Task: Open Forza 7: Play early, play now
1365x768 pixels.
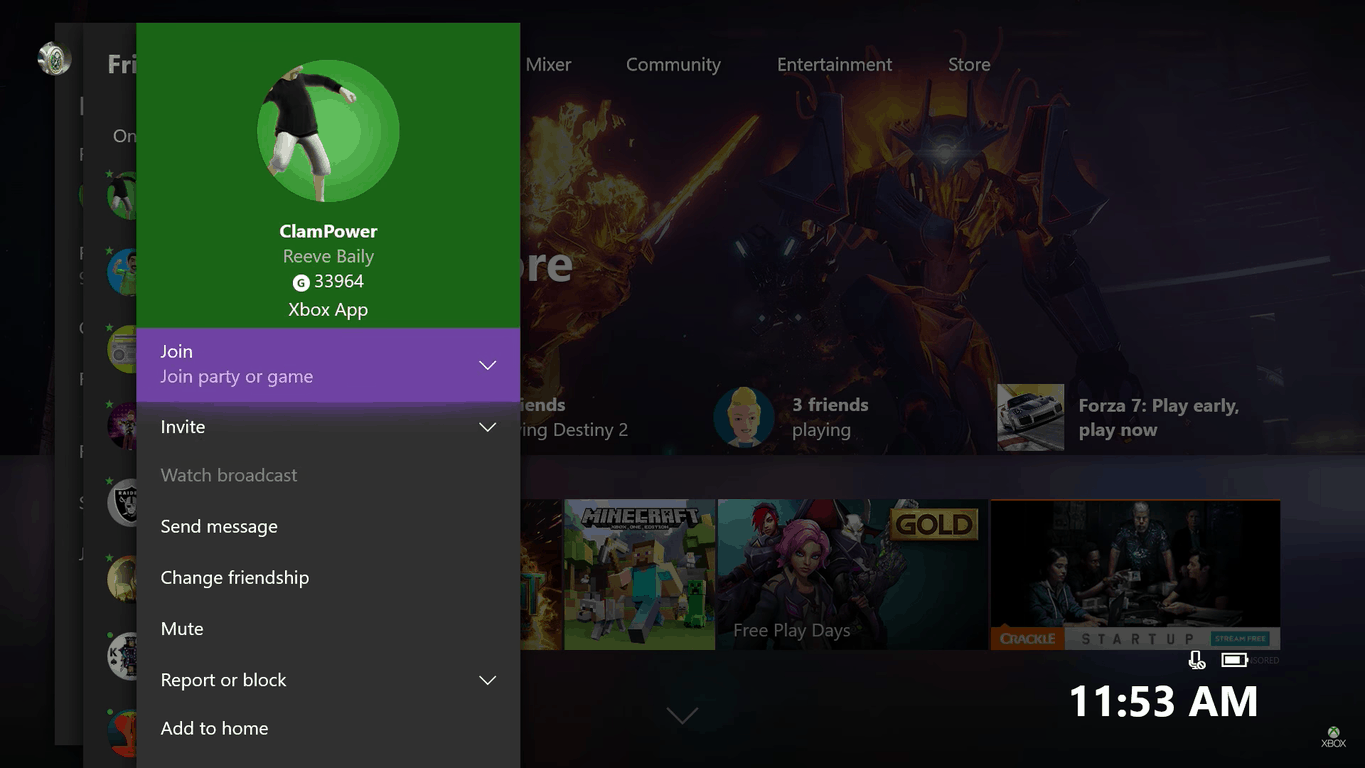Action: pyautogui.click(x=1158, y=418)
